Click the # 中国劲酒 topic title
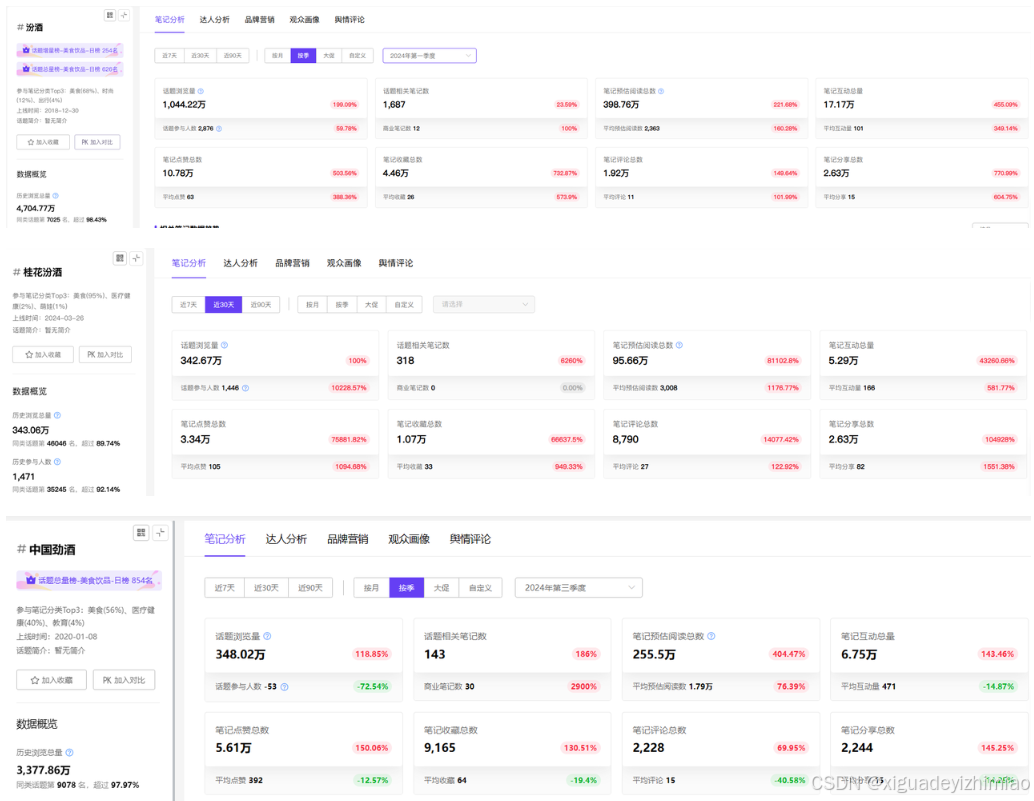 [46, 549]
